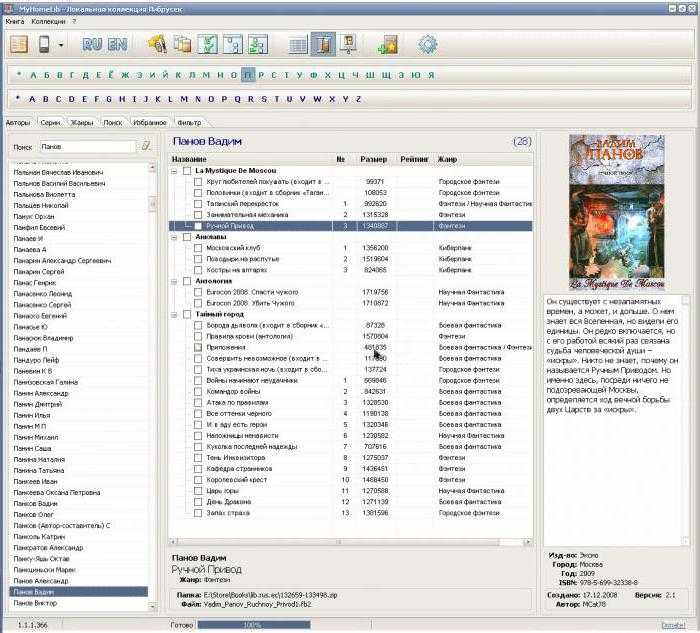
Task: Select Latin letter M in alphabet bar
Action: (x=184, y=99)
